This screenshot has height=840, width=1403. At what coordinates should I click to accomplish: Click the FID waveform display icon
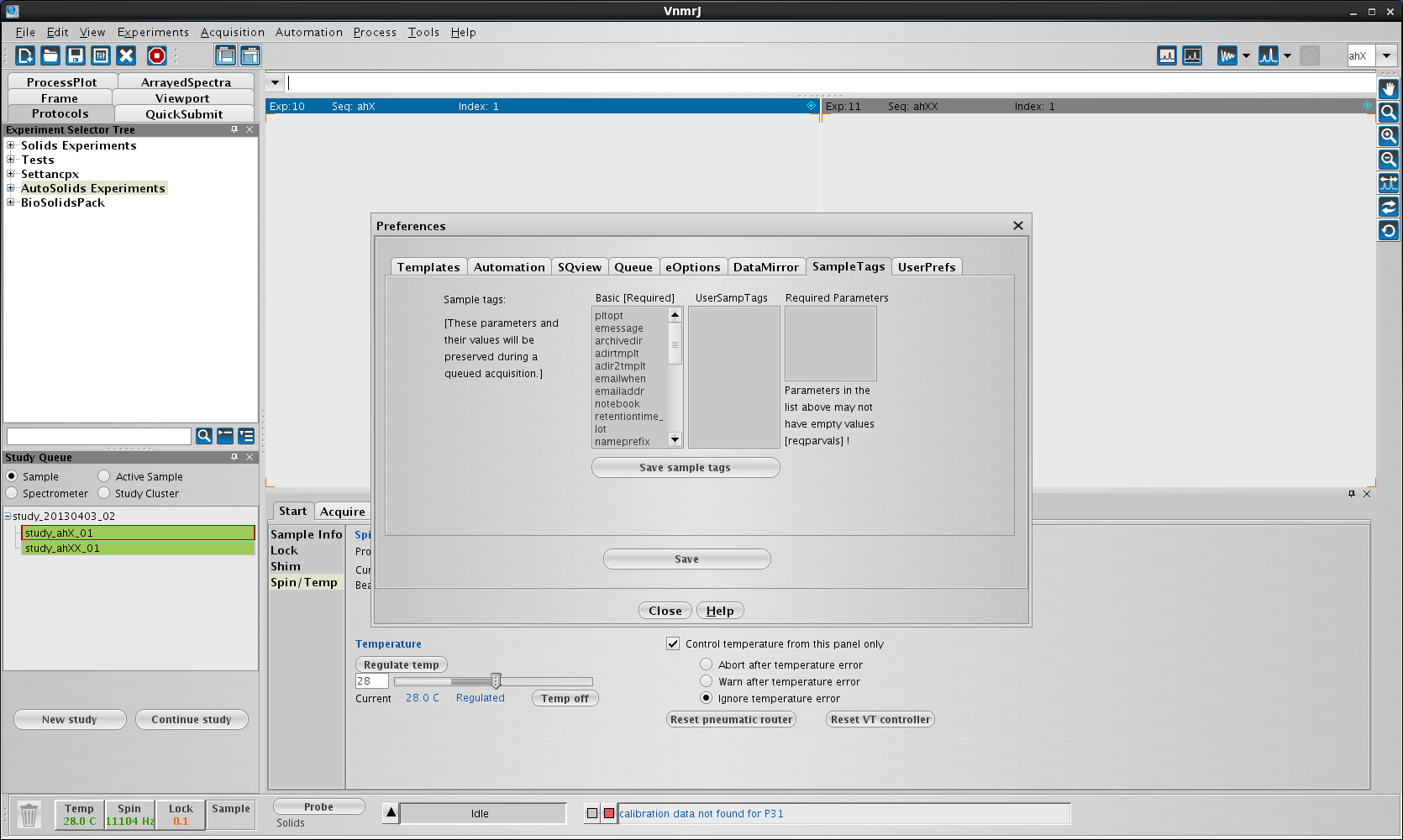pos(1227,55)
